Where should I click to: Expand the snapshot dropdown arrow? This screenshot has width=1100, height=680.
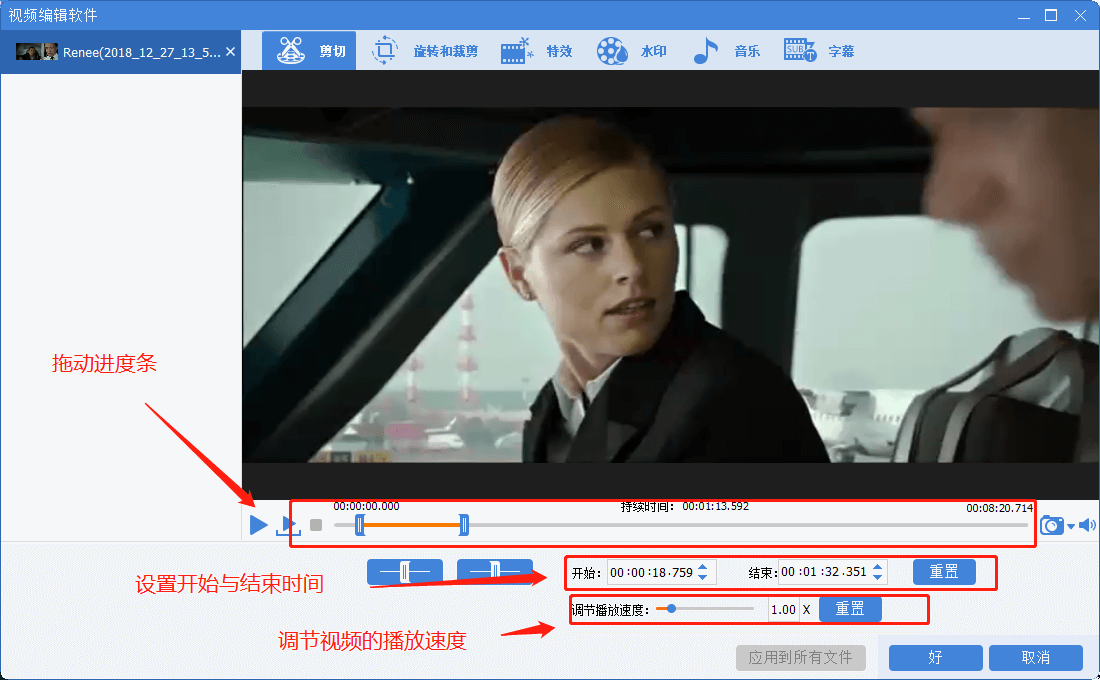pyautogui.click(x=1071, y=526)
